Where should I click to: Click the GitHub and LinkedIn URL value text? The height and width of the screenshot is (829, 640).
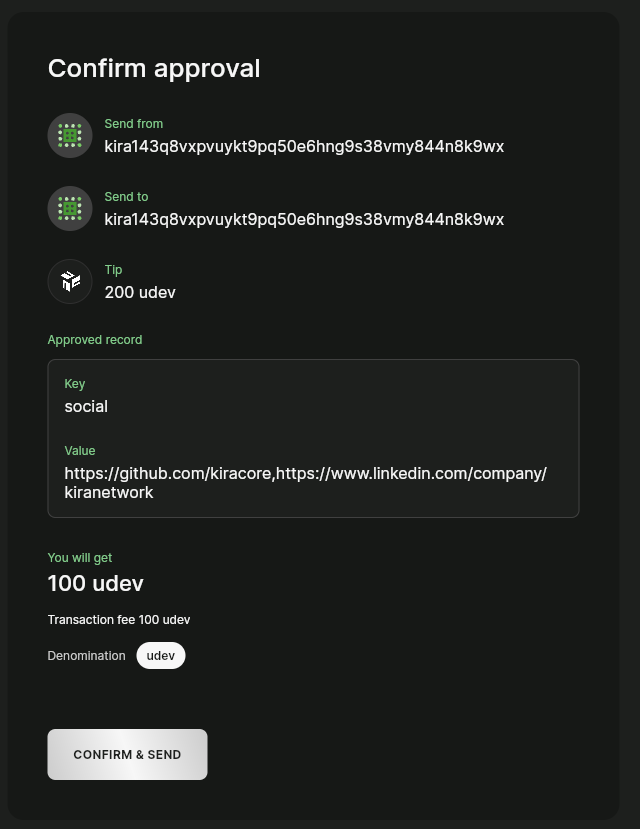point(305,482)
